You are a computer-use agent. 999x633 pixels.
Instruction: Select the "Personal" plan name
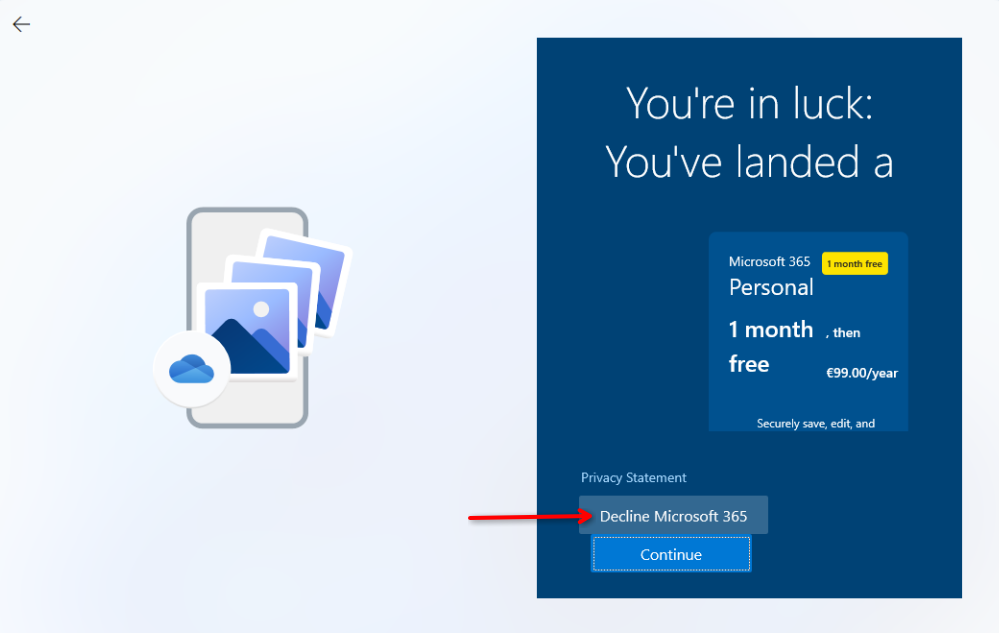tap(771, 287)
